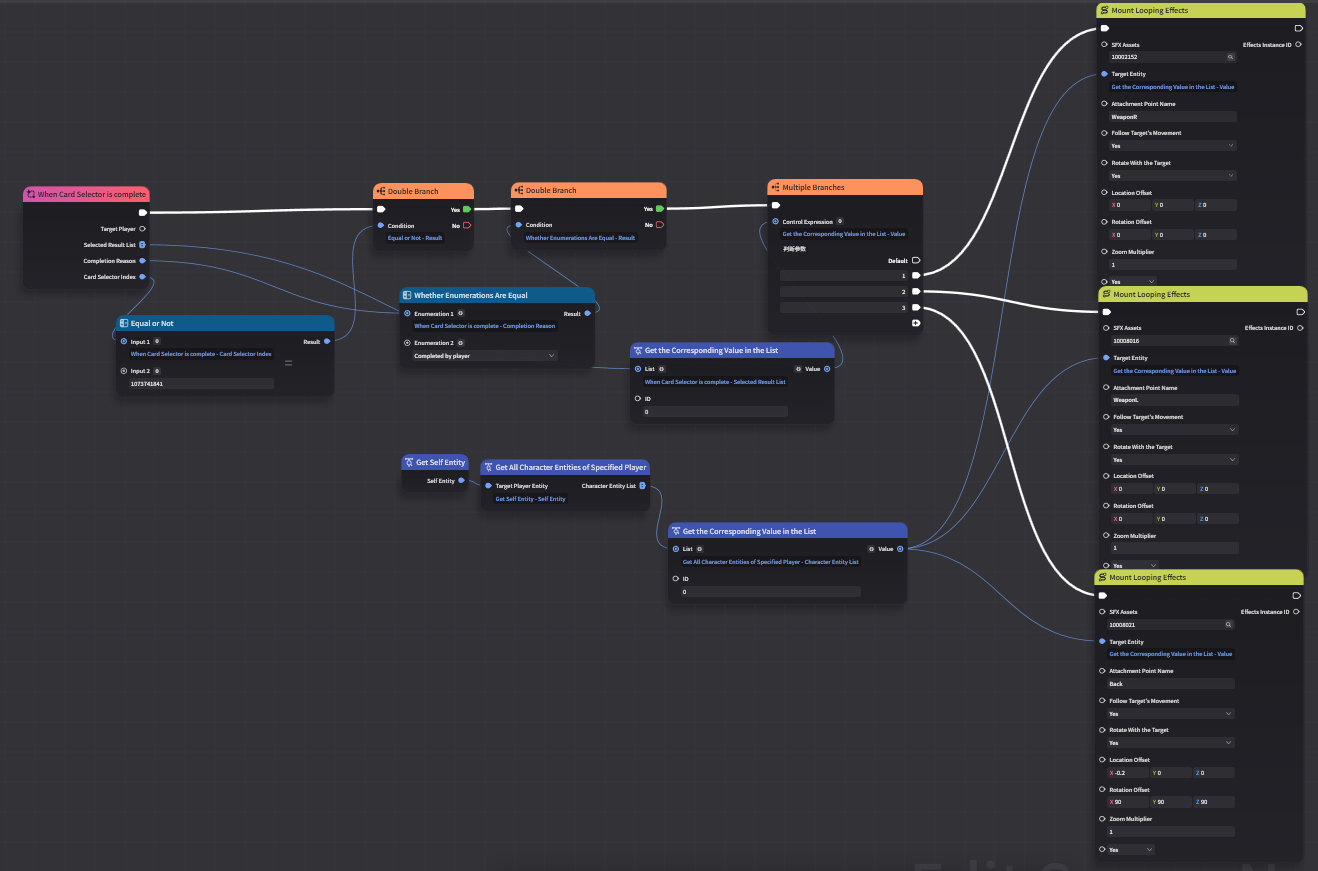
Task: Click the Get All Character Entities node icon
Action: 488,467
